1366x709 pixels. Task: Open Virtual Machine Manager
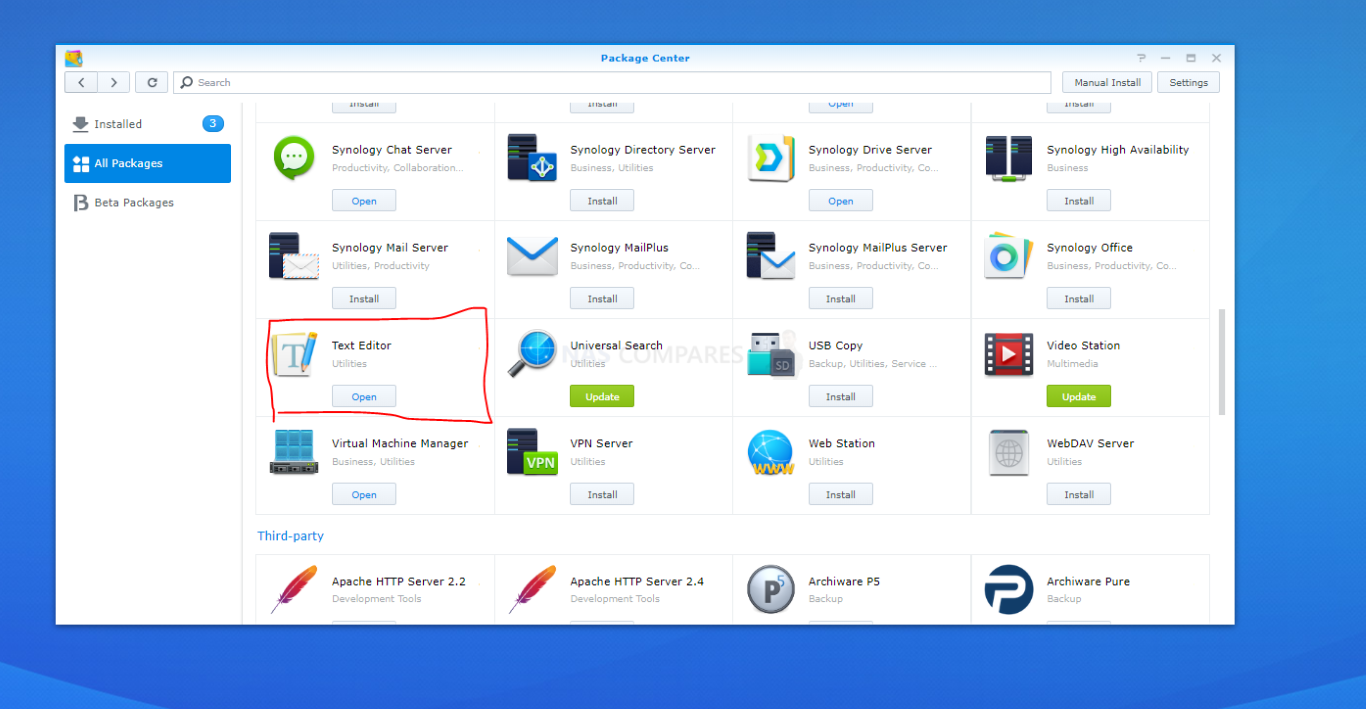click(364, 495)
